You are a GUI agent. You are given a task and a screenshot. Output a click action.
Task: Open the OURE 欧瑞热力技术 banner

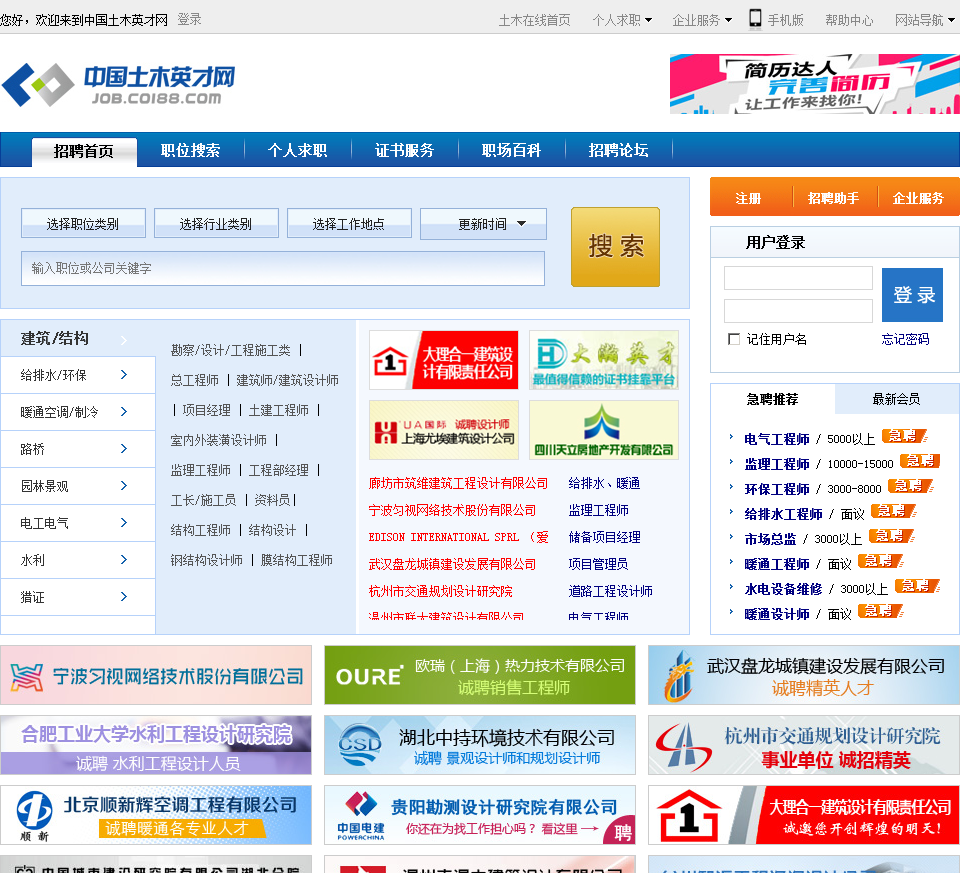[480, 675]
